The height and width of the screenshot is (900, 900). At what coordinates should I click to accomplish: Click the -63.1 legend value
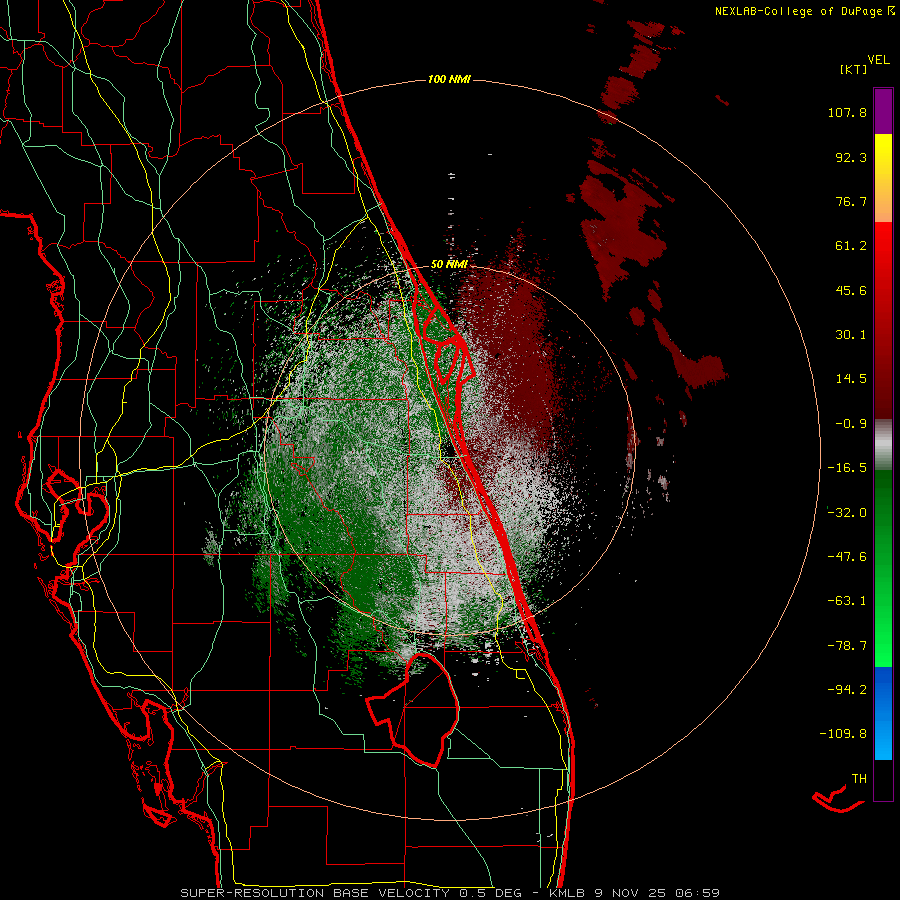click(x=847, y=601)
